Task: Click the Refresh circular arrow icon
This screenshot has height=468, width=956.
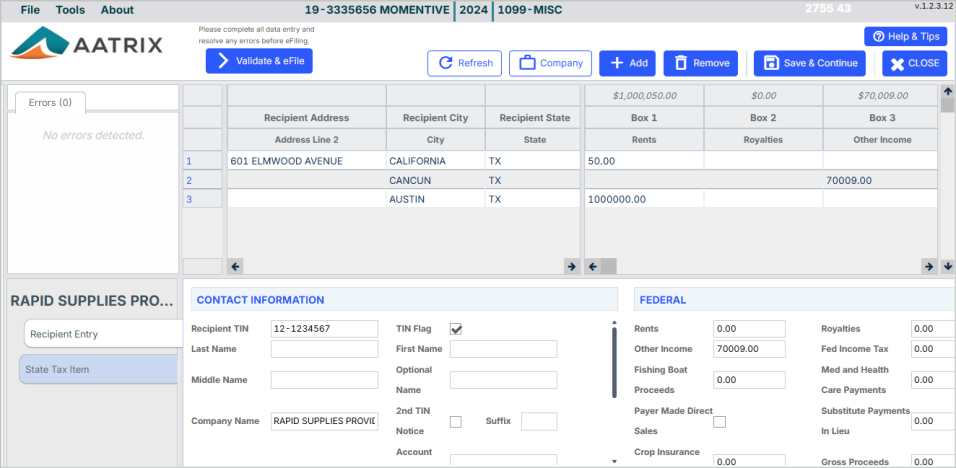Action: point(445,63)
